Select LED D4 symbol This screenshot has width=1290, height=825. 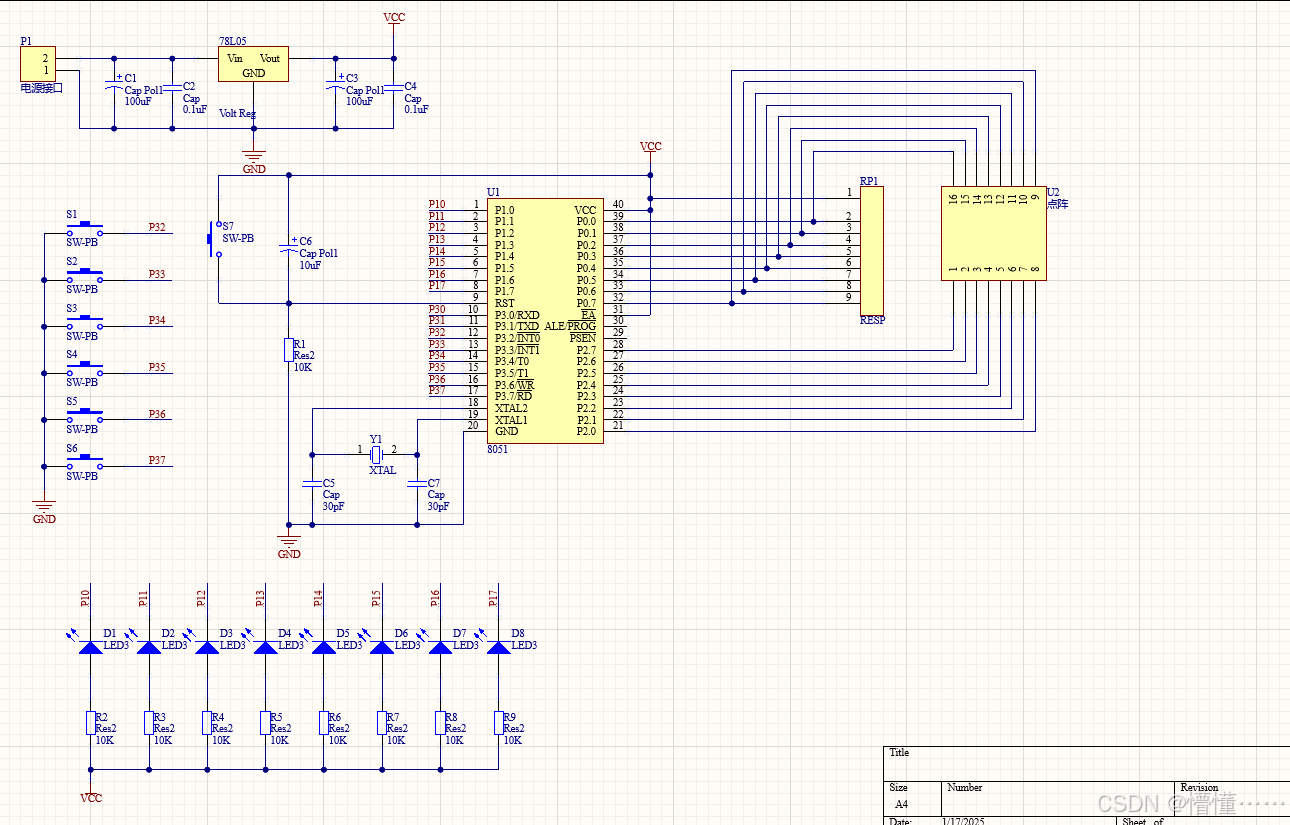[265, 647]
